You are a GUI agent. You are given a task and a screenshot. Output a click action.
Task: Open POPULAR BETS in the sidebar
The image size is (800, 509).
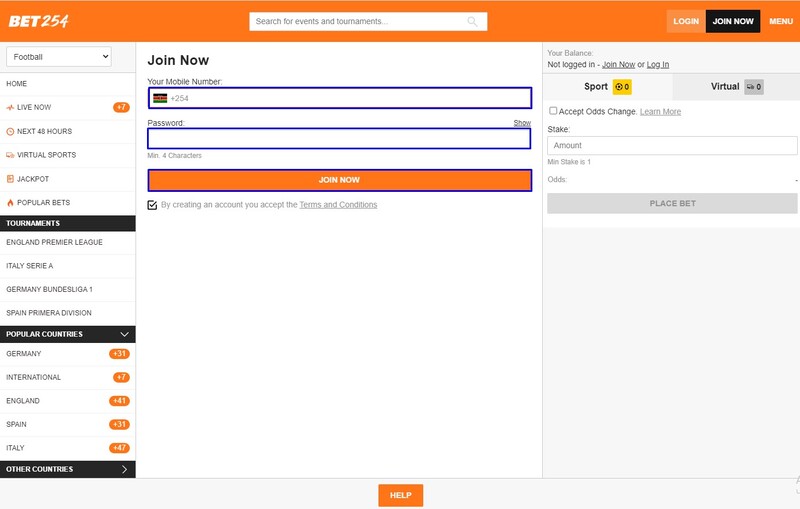67,202
